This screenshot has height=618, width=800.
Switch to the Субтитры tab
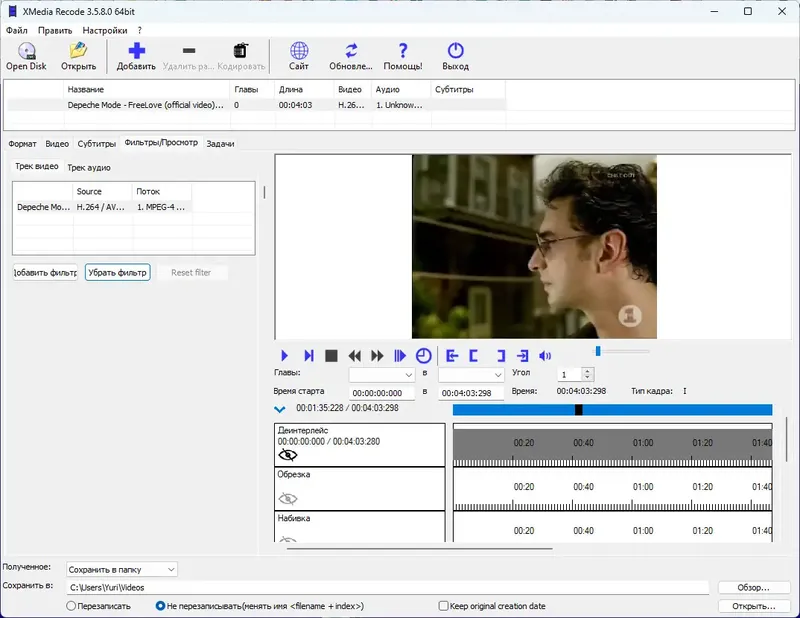point(96,144)
